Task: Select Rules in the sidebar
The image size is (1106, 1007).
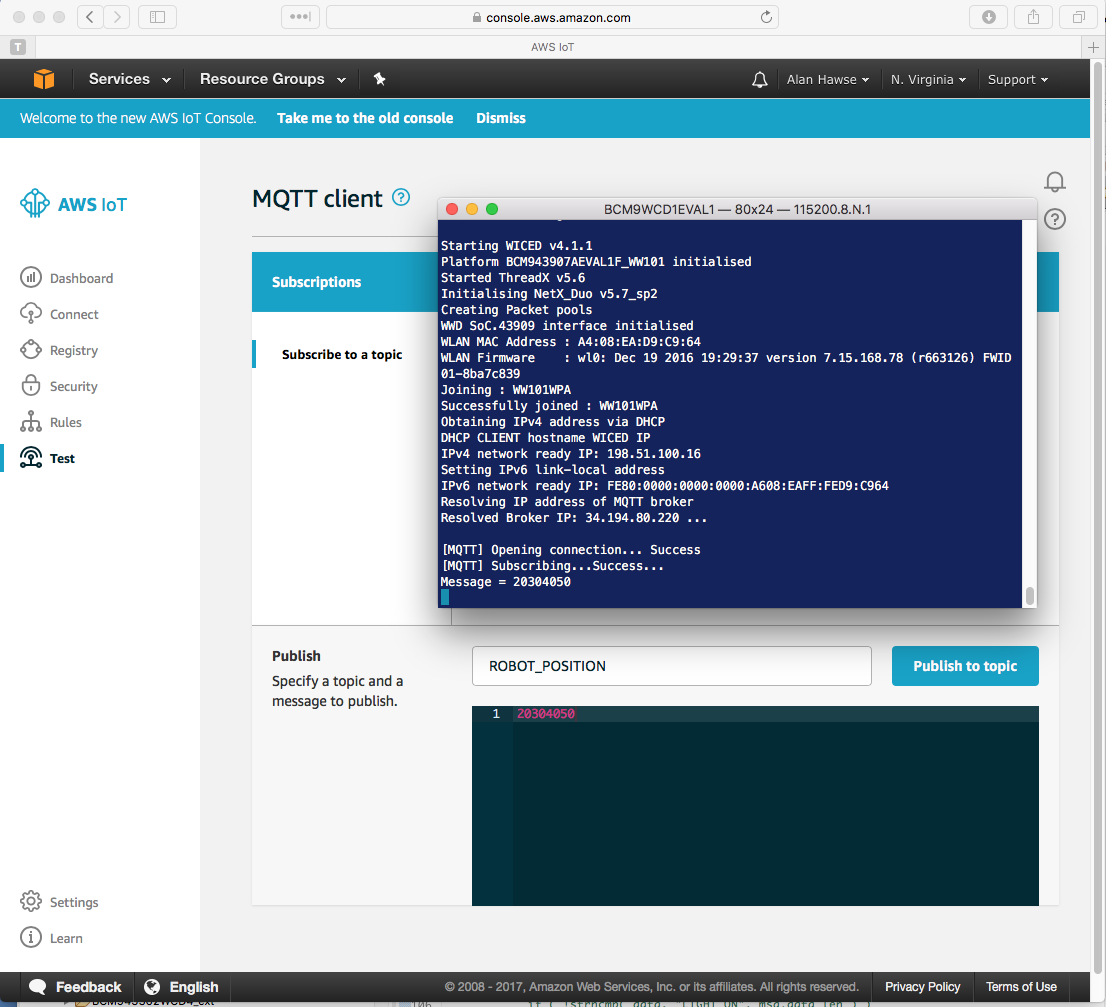Action: pyautogui.click(x=66, y=422)
